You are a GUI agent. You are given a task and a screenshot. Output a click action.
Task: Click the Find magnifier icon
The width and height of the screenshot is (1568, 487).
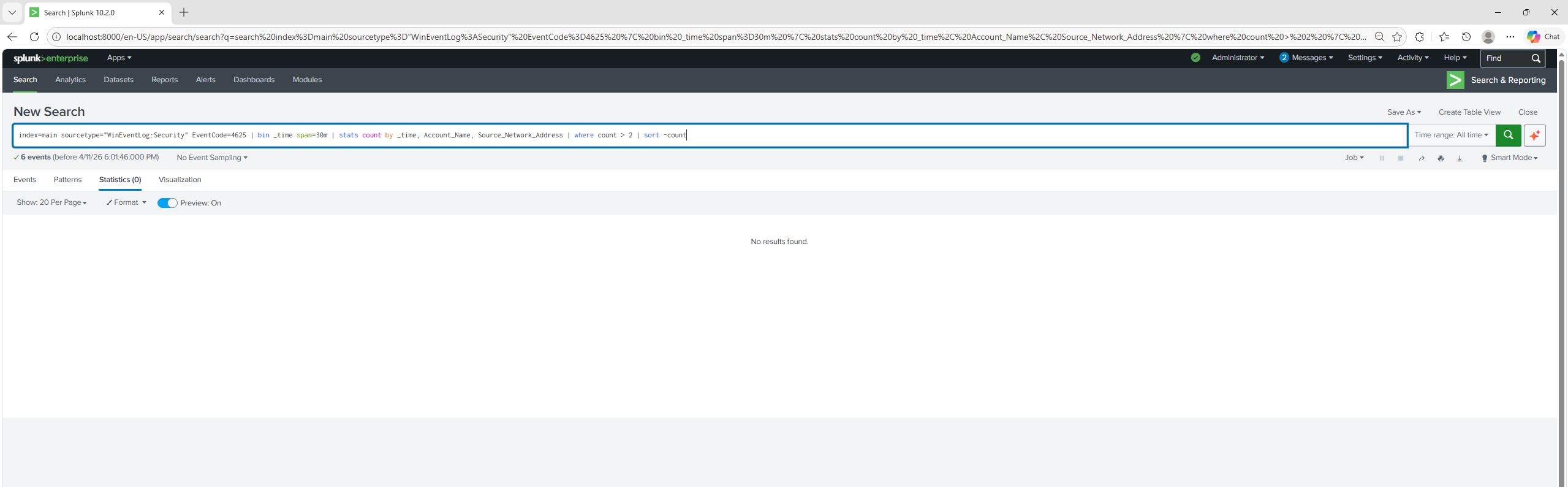(1536, 58)
